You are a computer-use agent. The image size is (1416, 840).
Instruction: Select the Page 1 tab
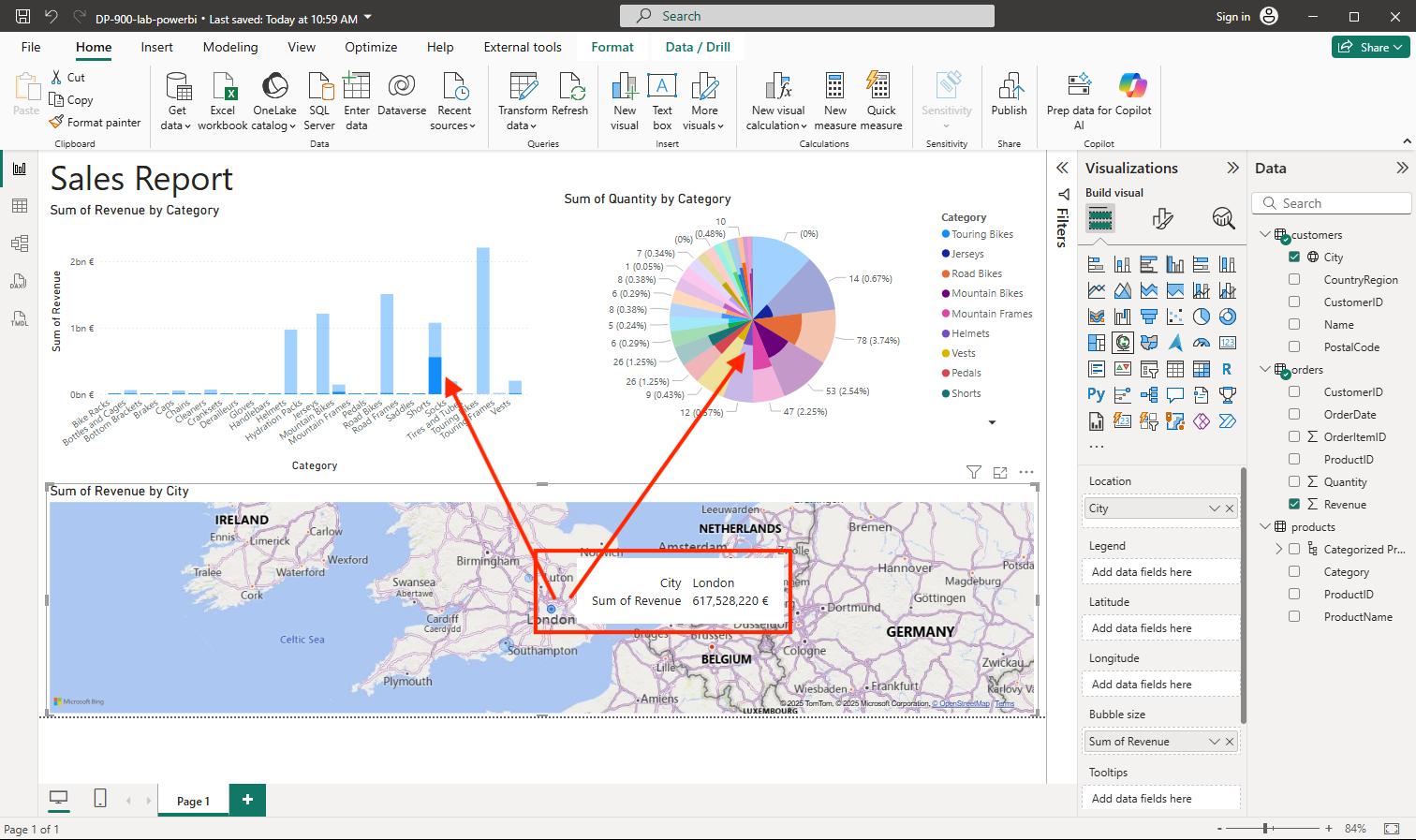pyautogui.click(x=194, y=801)
